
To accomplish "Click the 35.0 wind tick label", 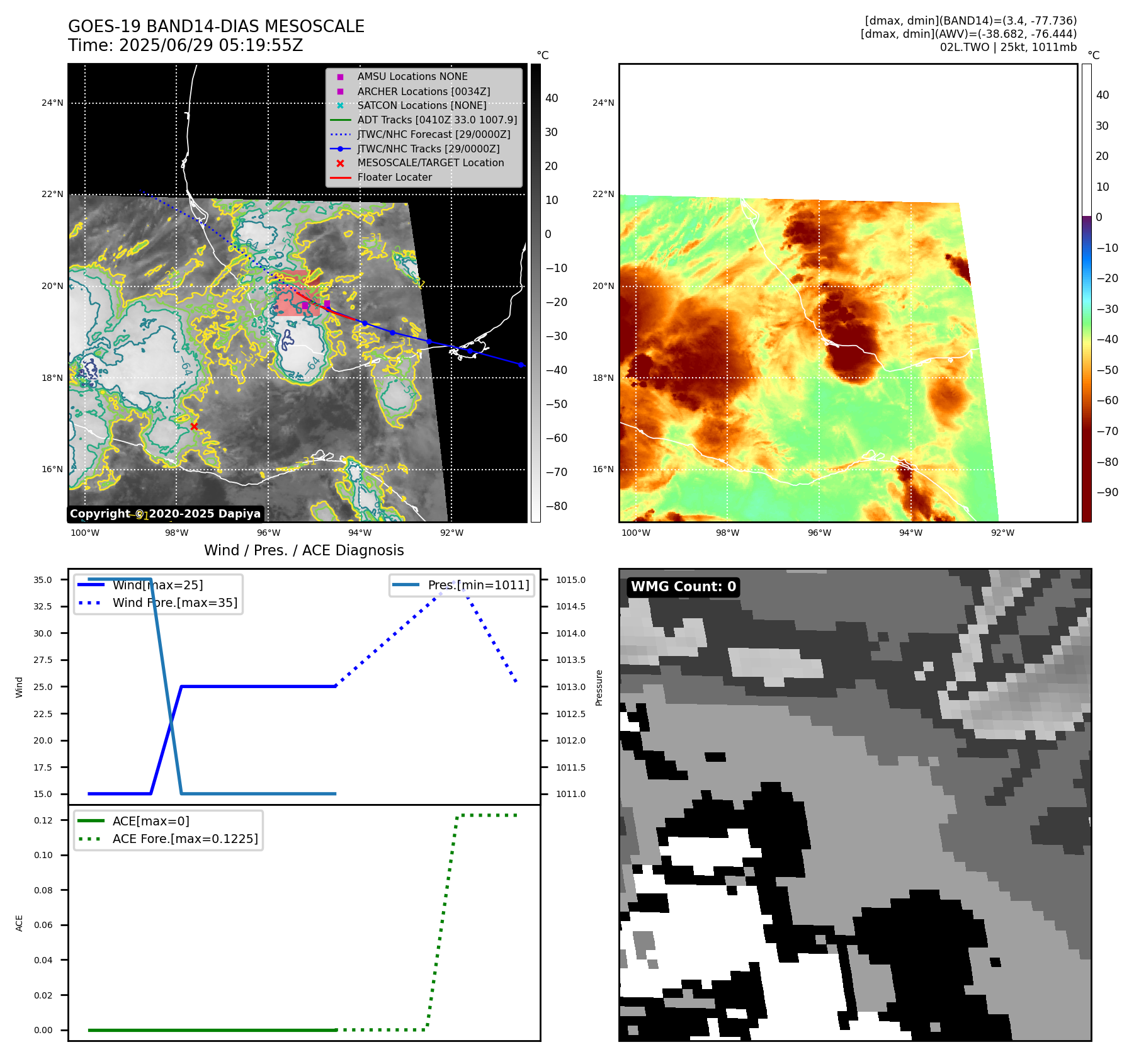I will [x=43, y=580].
